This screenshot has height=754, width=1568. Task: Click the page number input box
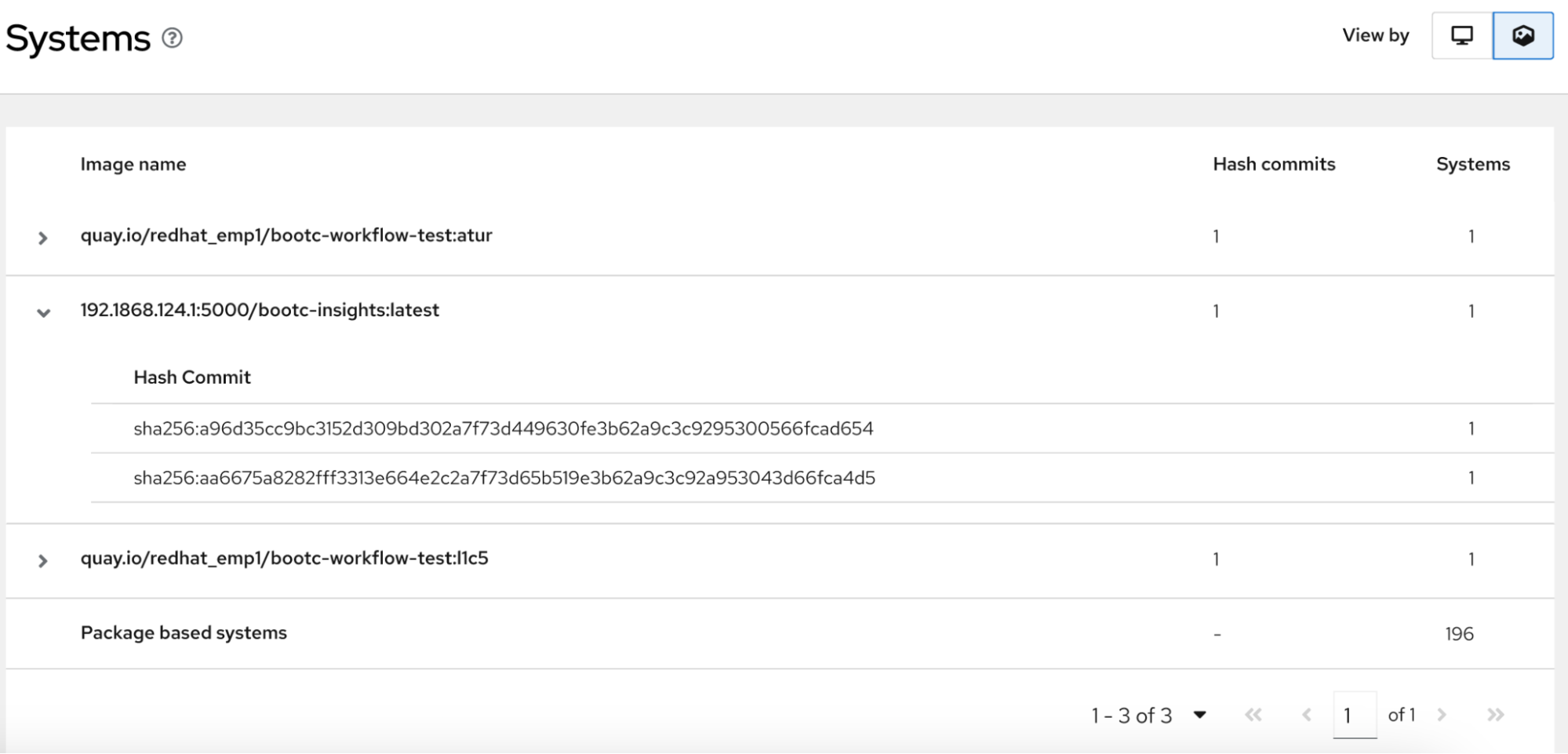[1355, 714]
